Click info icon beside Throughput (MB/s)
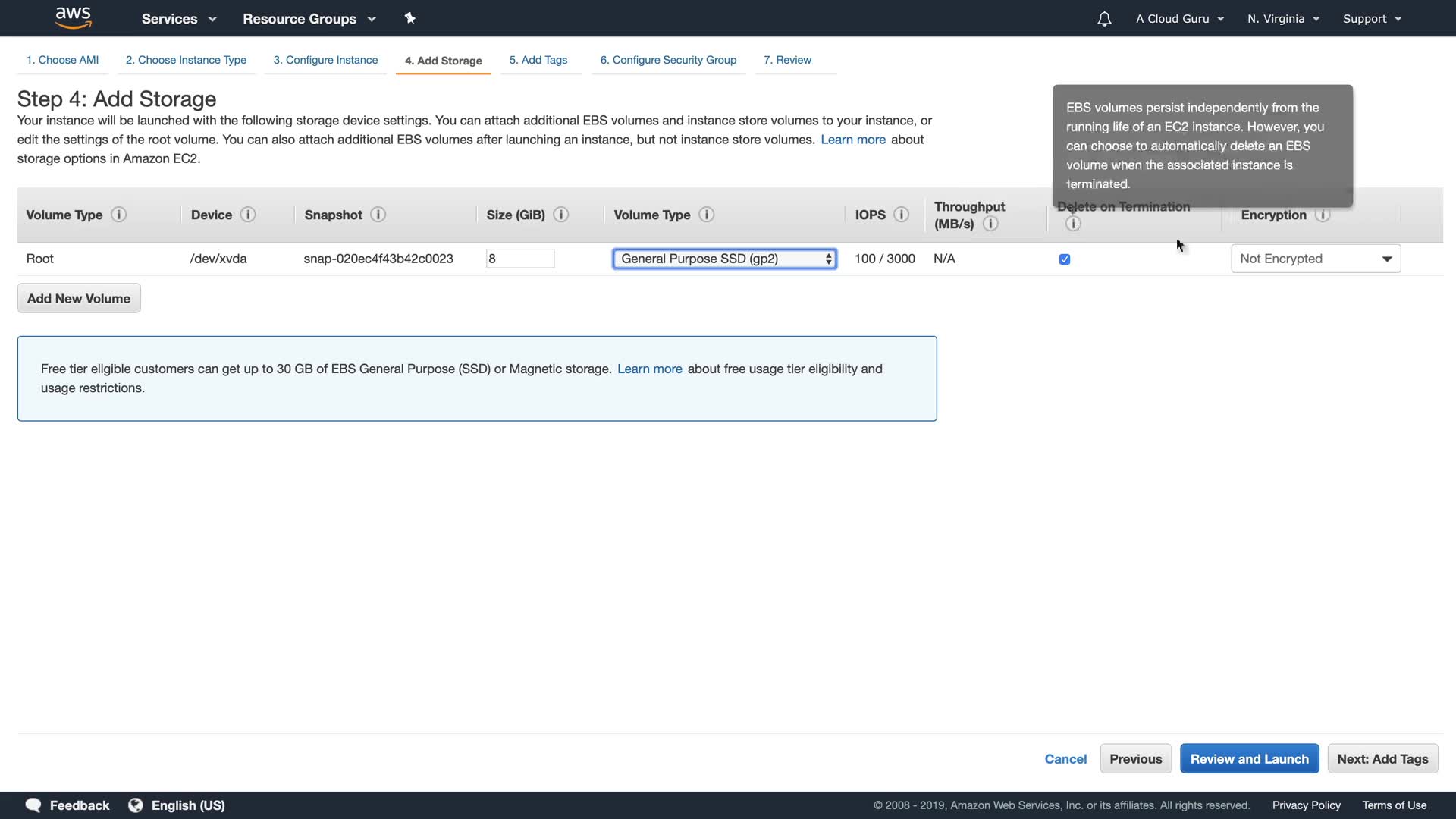Image resolution: width=1456 pixels, height=819 pixels. click(x=990, y=224)
